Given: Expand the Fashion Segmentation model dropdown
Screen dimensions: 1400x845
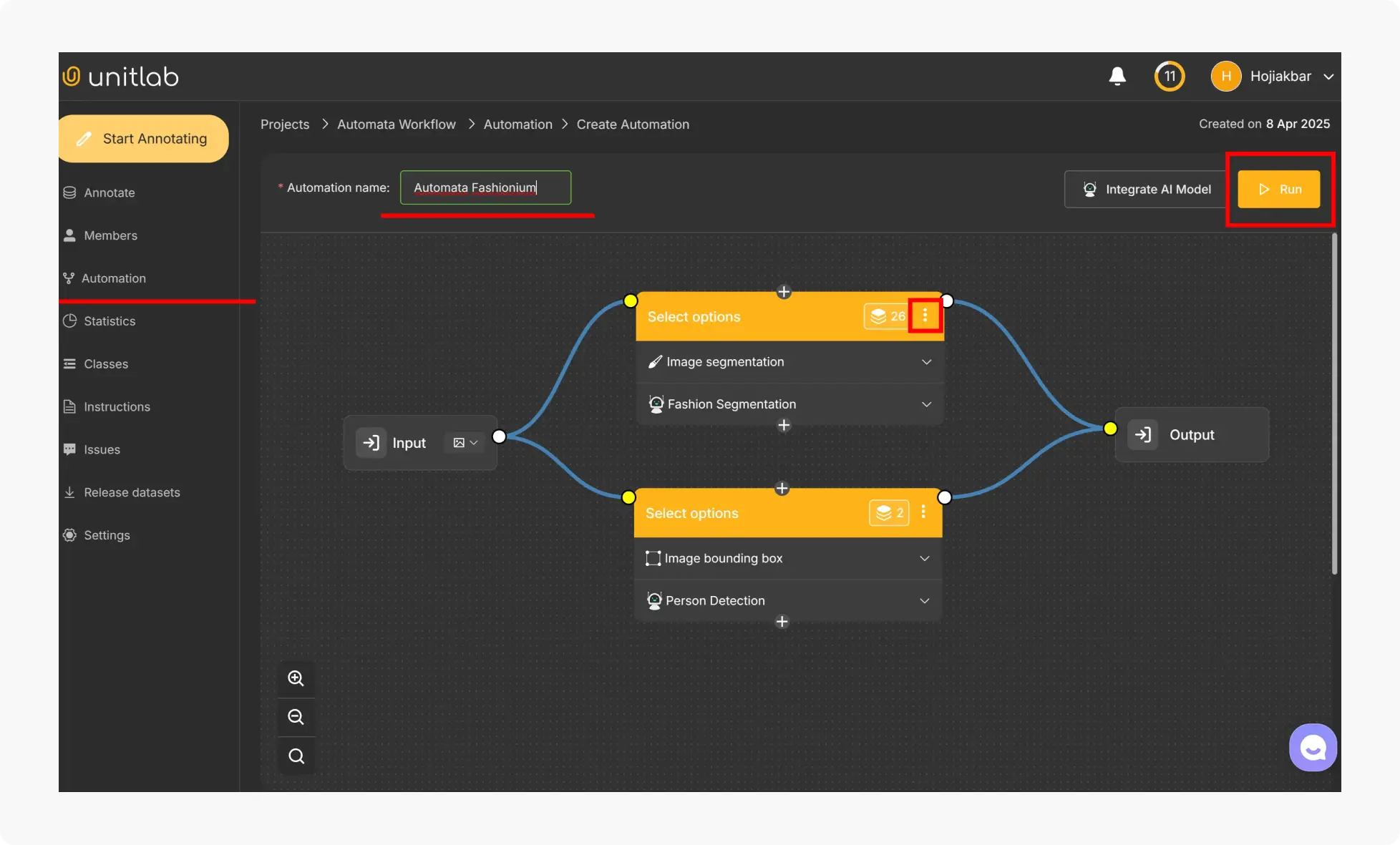Looking at the screenshot, I should point(926,404).
